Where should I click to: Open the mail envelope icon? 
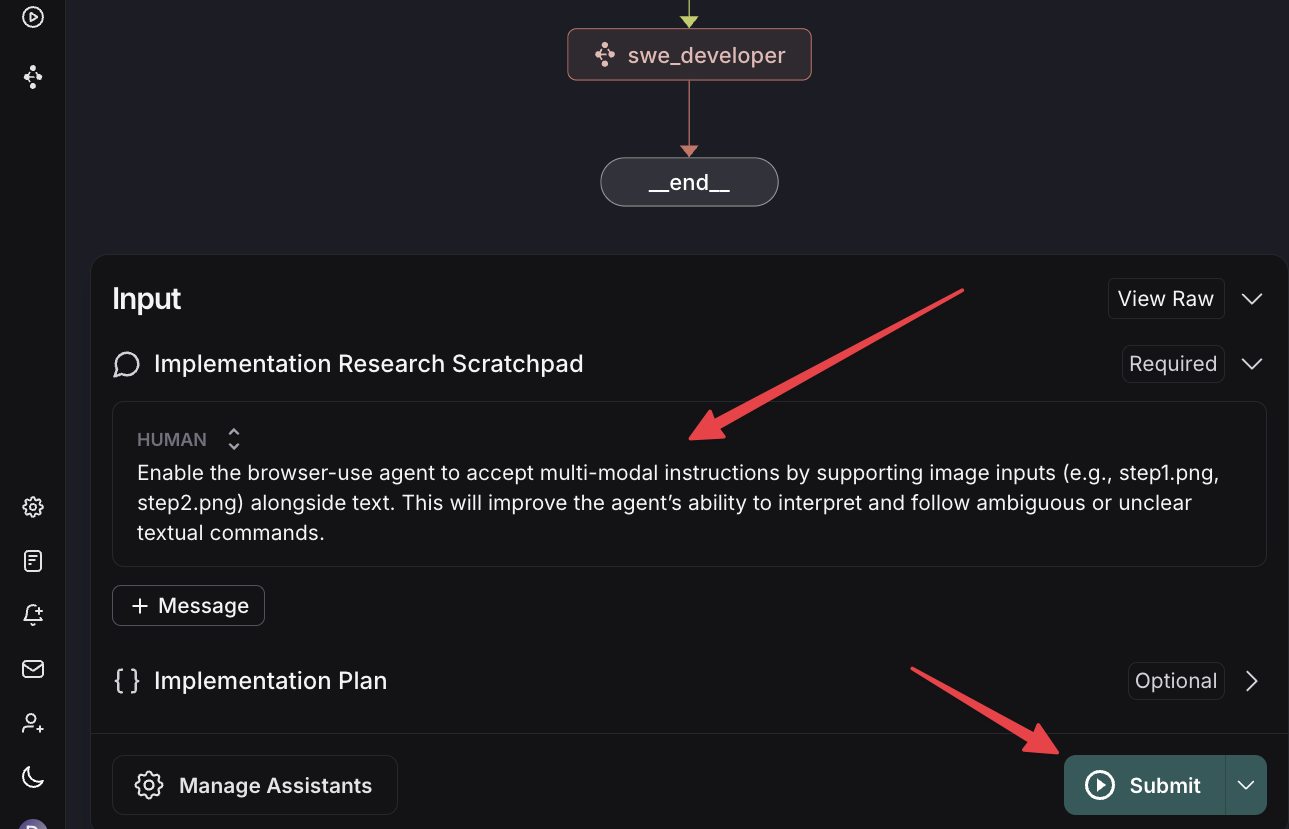pos(33,669)
